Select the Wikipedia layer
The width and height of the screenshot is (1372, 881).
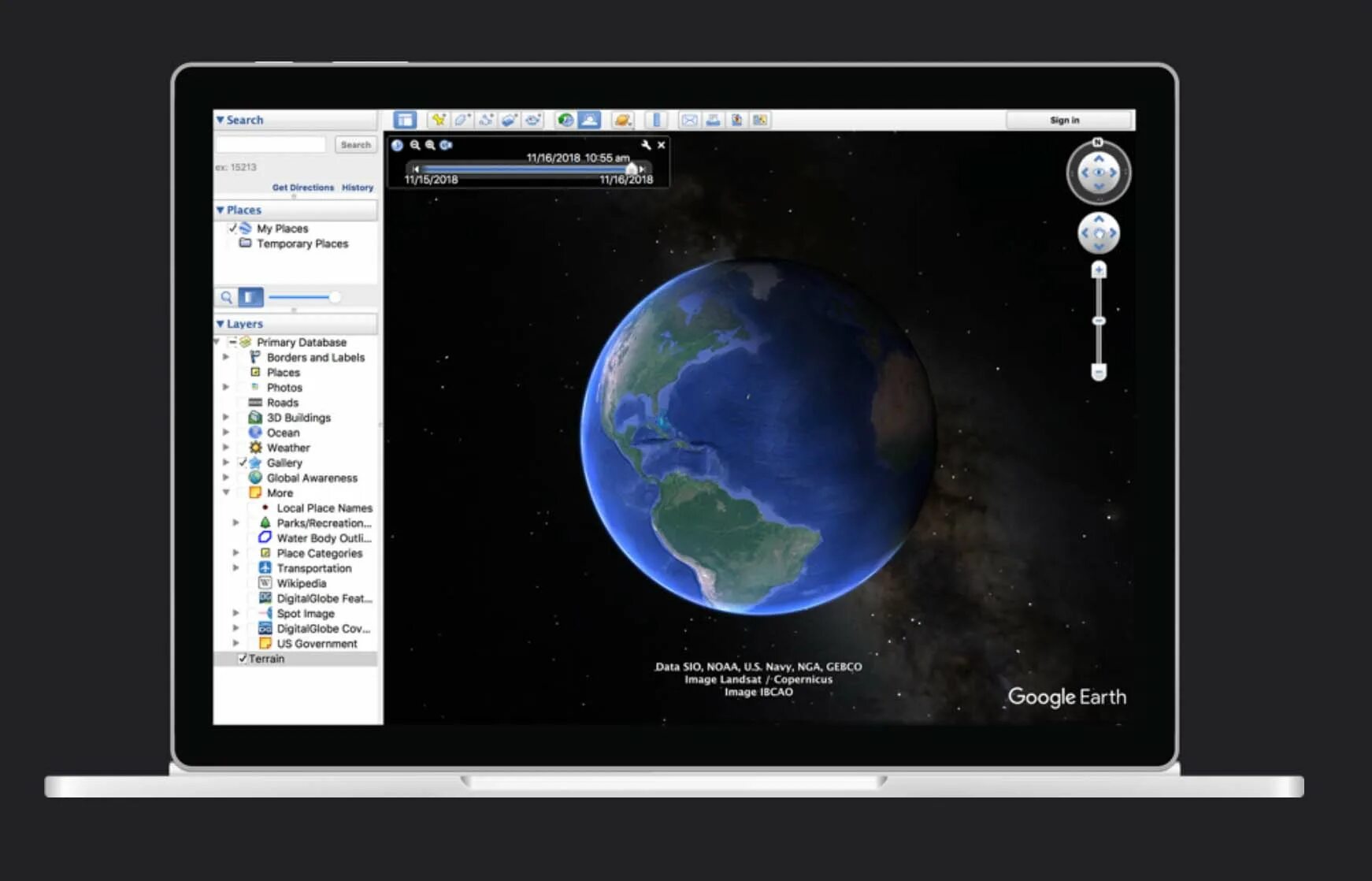pos(302,584)
